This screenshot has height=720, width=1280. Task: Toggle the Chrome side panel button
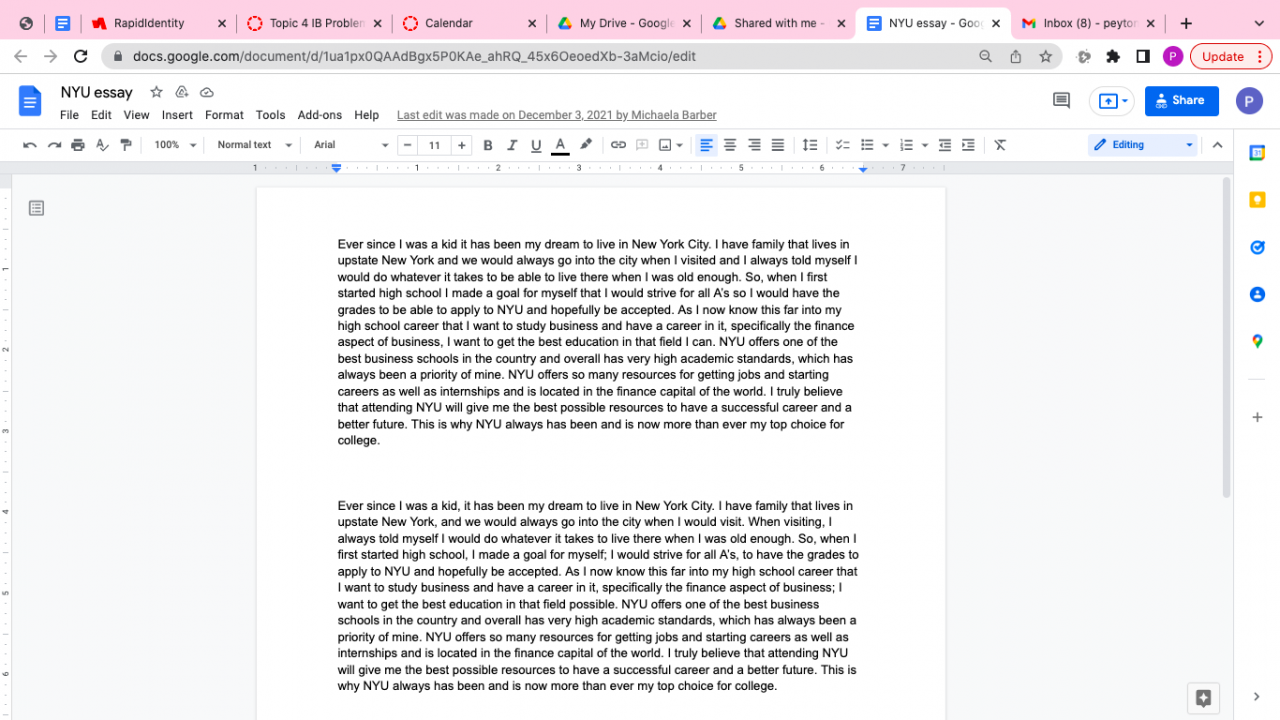(x=1143, y=57)
